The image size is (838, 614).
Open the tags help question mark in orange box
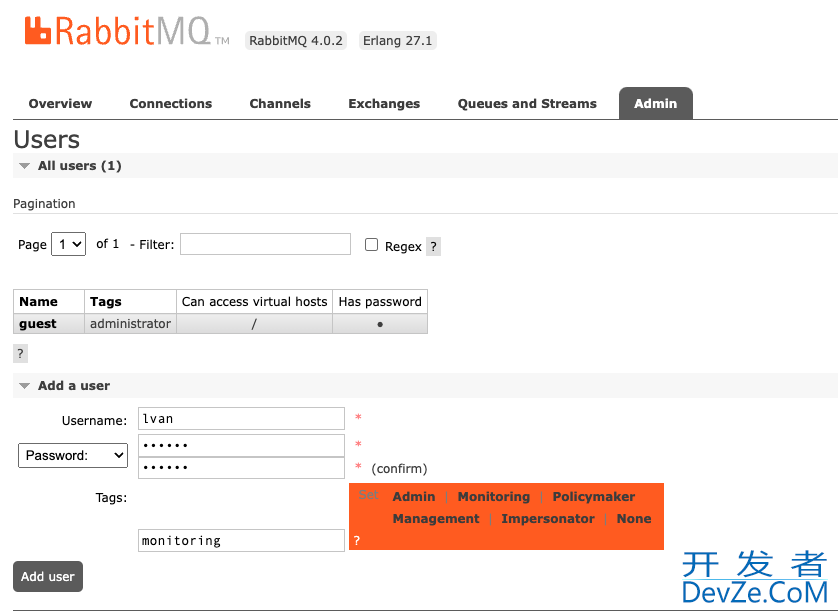pos(357,540)
